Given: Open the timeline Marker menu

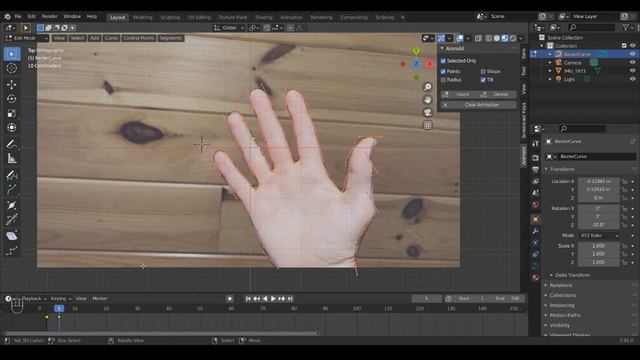Looking at the screenshot, I should tap(100, 299).
